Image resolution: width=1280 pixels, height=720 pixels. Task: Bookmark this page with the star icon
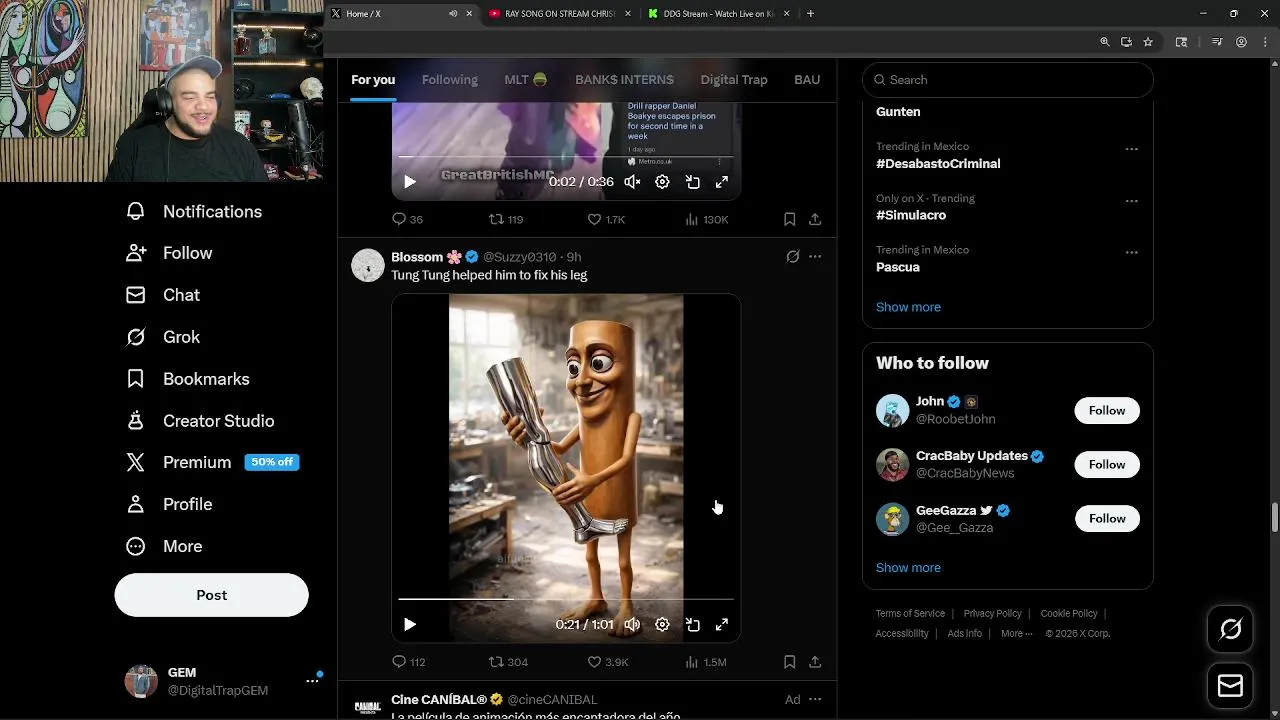point(1148,42)
